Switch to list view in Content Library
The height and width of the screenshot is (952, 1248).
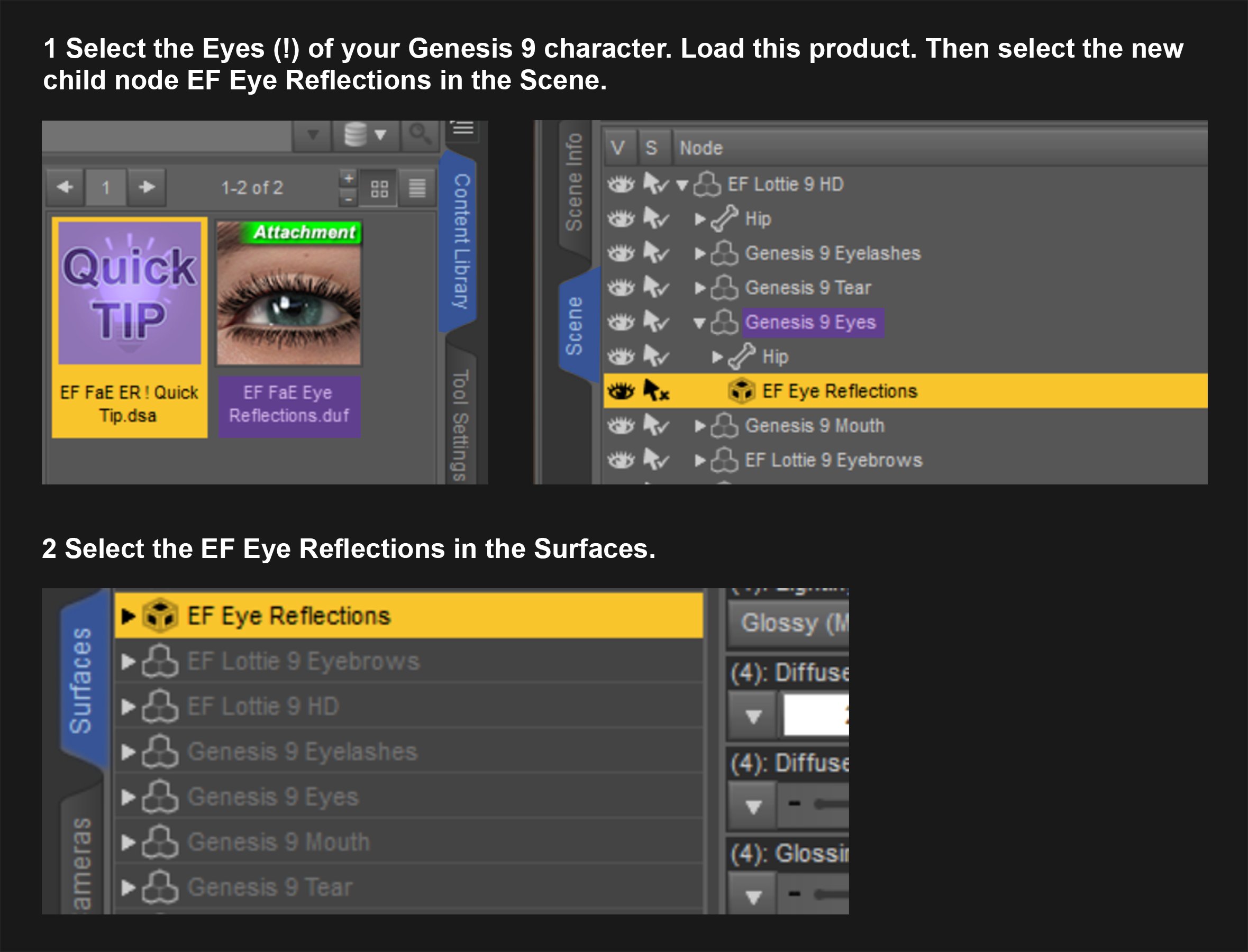(417, 189)
